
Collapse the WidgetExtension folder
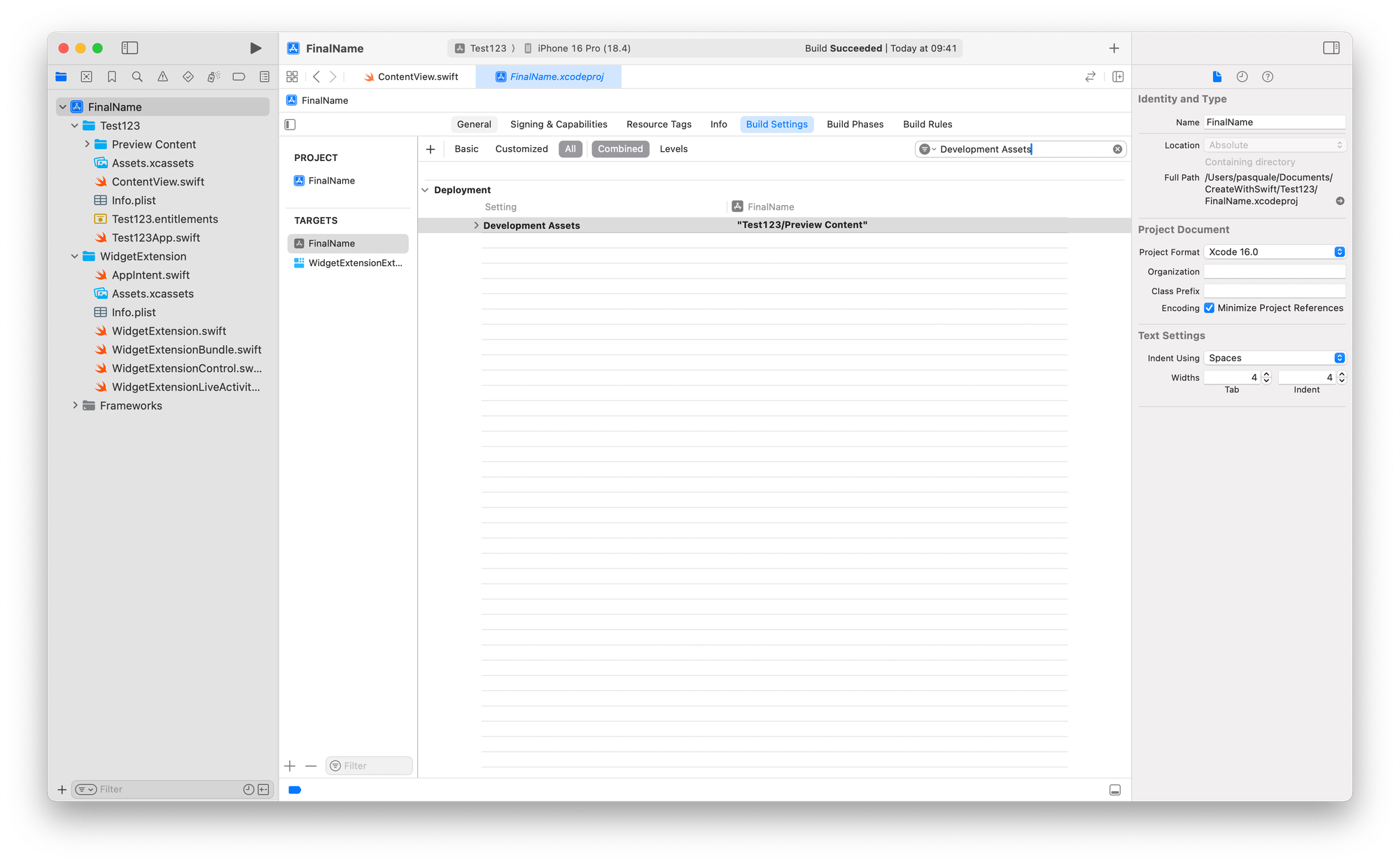pos(75,256)
